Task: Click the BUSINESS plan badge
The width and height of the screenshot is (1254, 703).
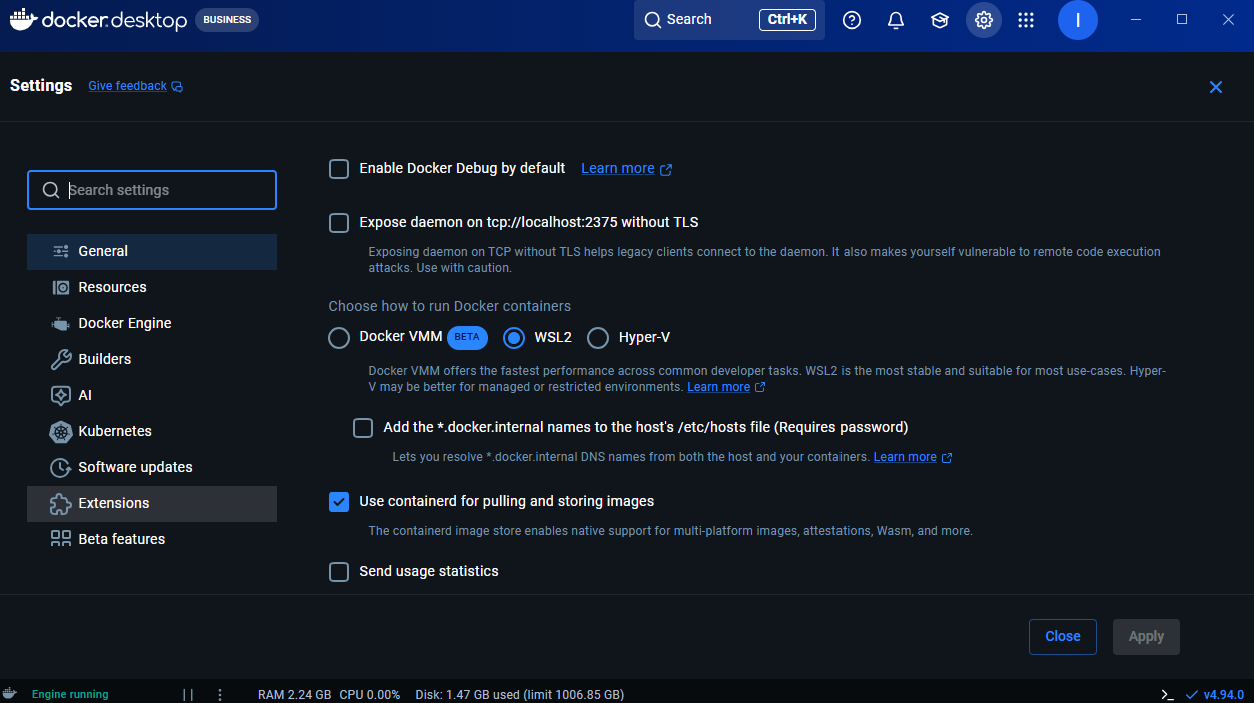Action: (227, 20)
